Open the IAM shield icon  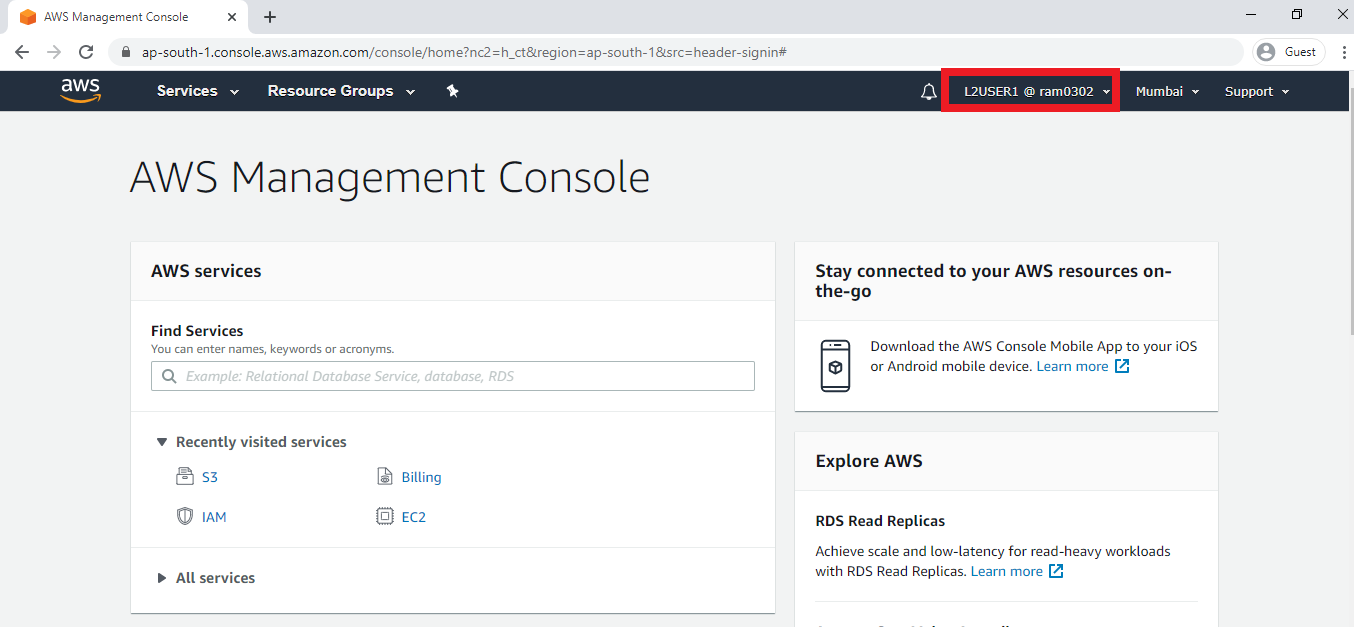pyautogui.click(x=185, y=517)
